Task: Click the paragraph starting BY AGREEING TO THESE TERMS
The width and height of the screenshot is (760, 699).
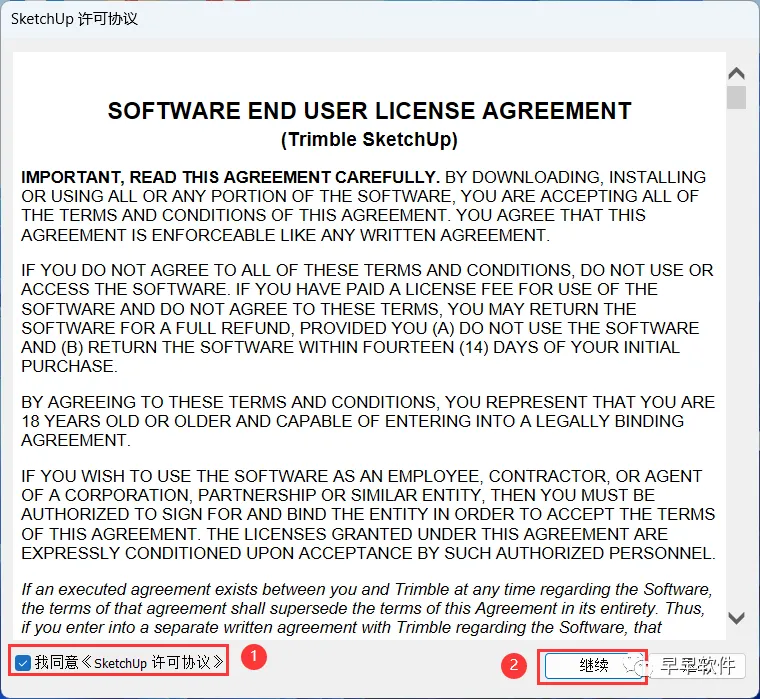Action: [368, 421]
